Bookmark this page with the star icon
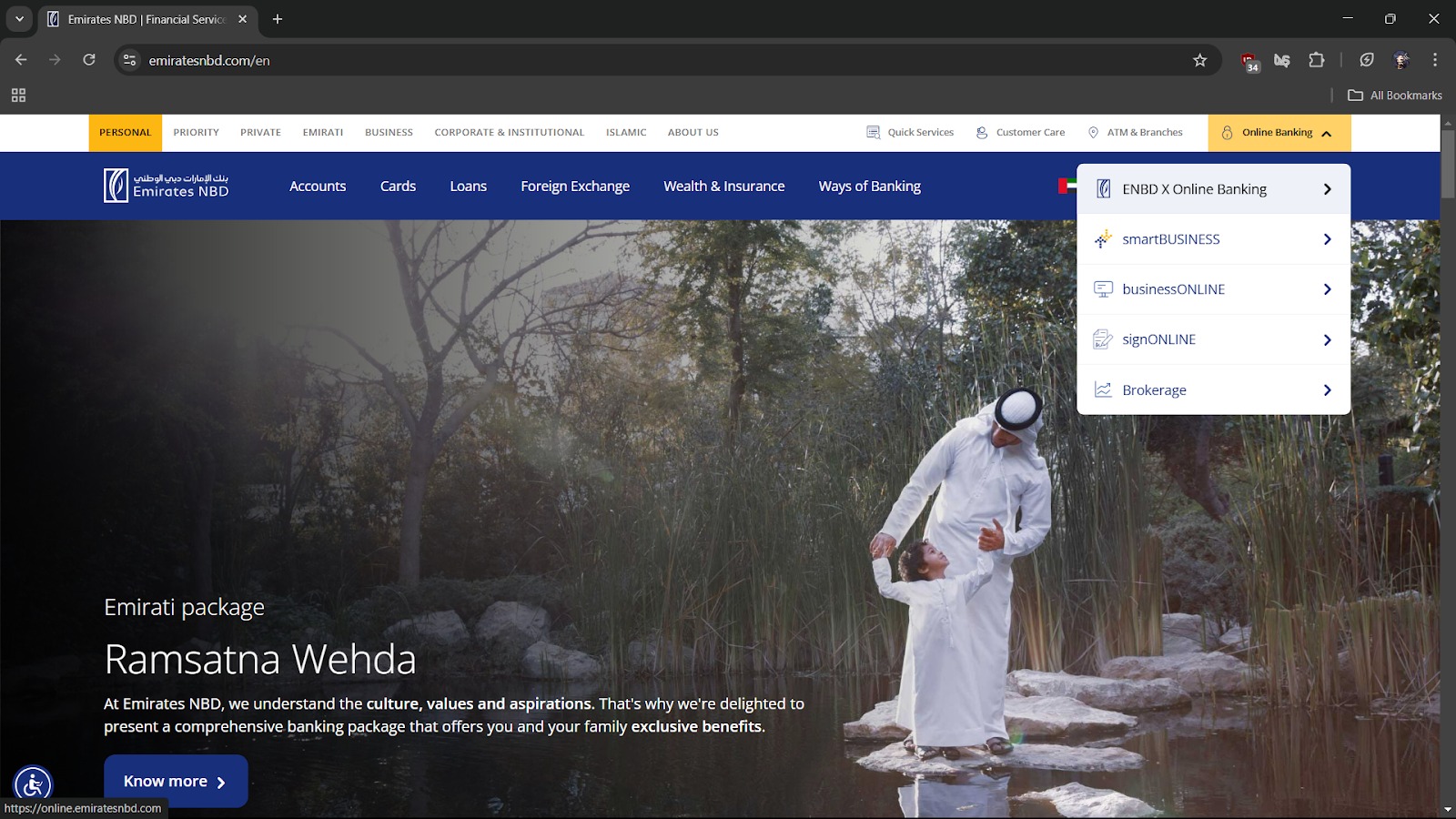The width and height of the screenshot is (1456, 819). coord(1199,60)
